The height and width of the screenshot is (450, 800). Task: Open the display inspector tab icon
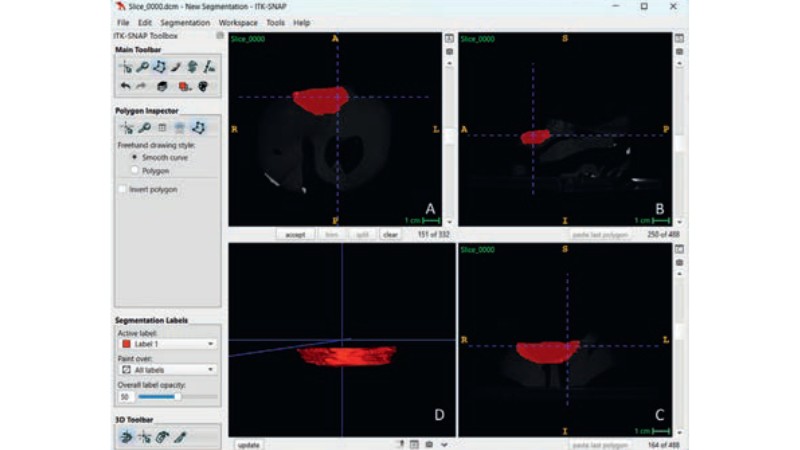click(x=180, y=128)
